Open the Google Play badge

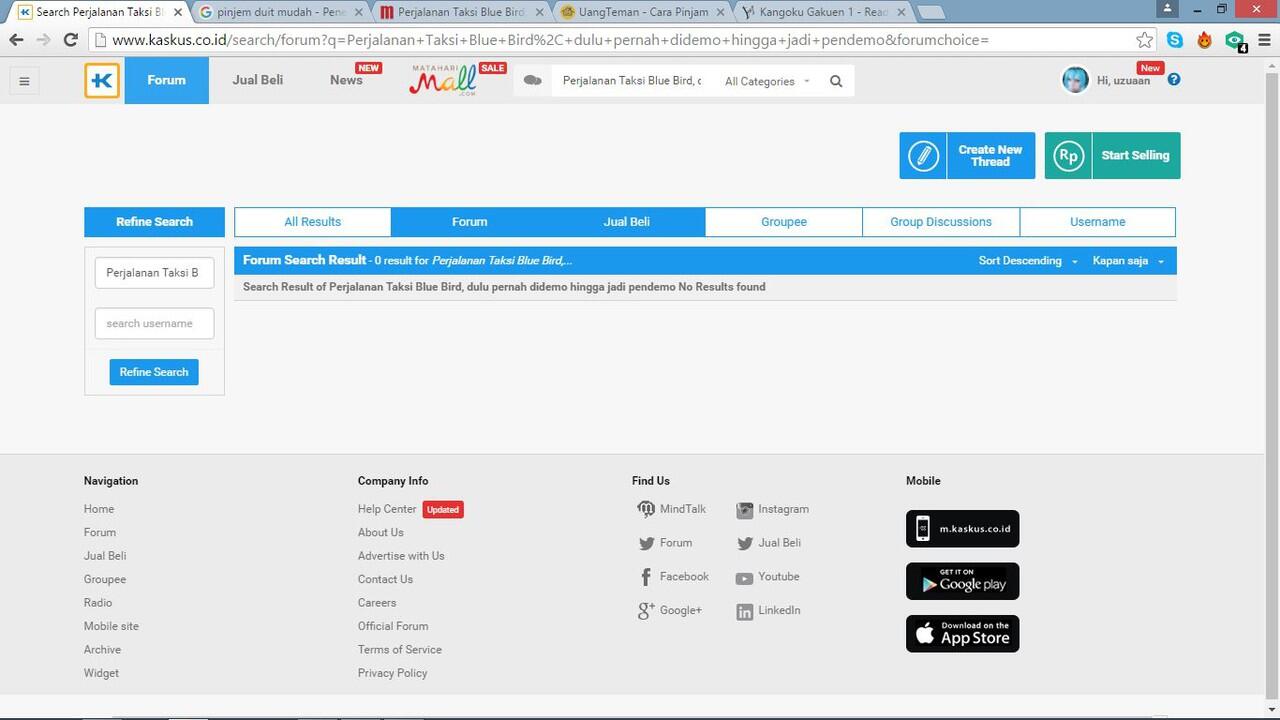[x=962, y=581]
